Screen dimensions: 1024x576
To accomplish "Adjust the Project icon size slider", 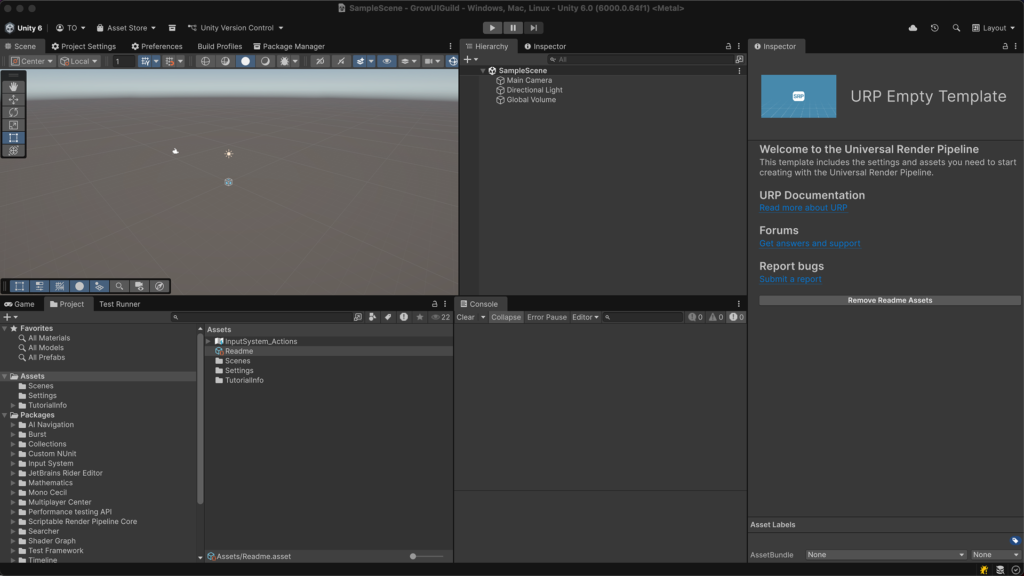I will (427, 556).
